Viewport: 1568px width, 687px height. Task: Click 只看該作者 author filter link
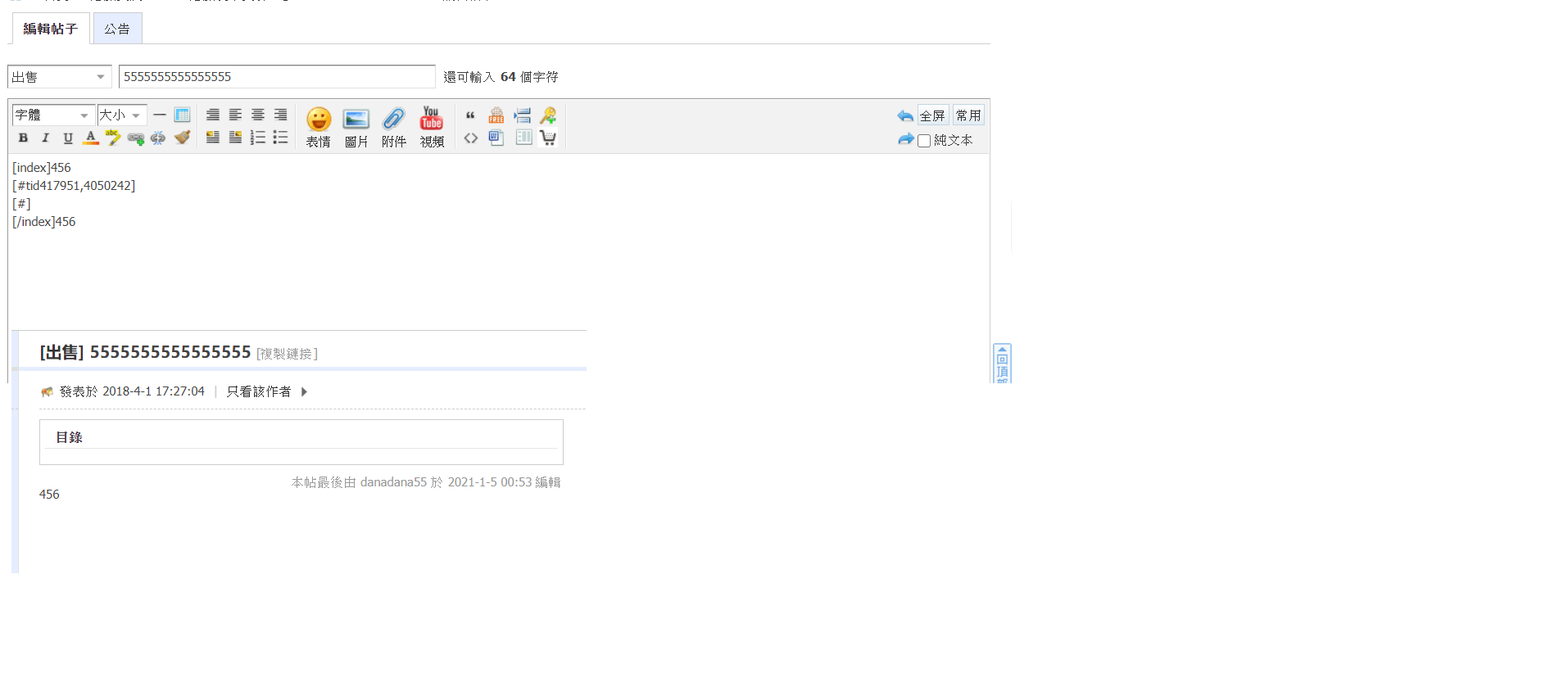[x=259, y=391]
